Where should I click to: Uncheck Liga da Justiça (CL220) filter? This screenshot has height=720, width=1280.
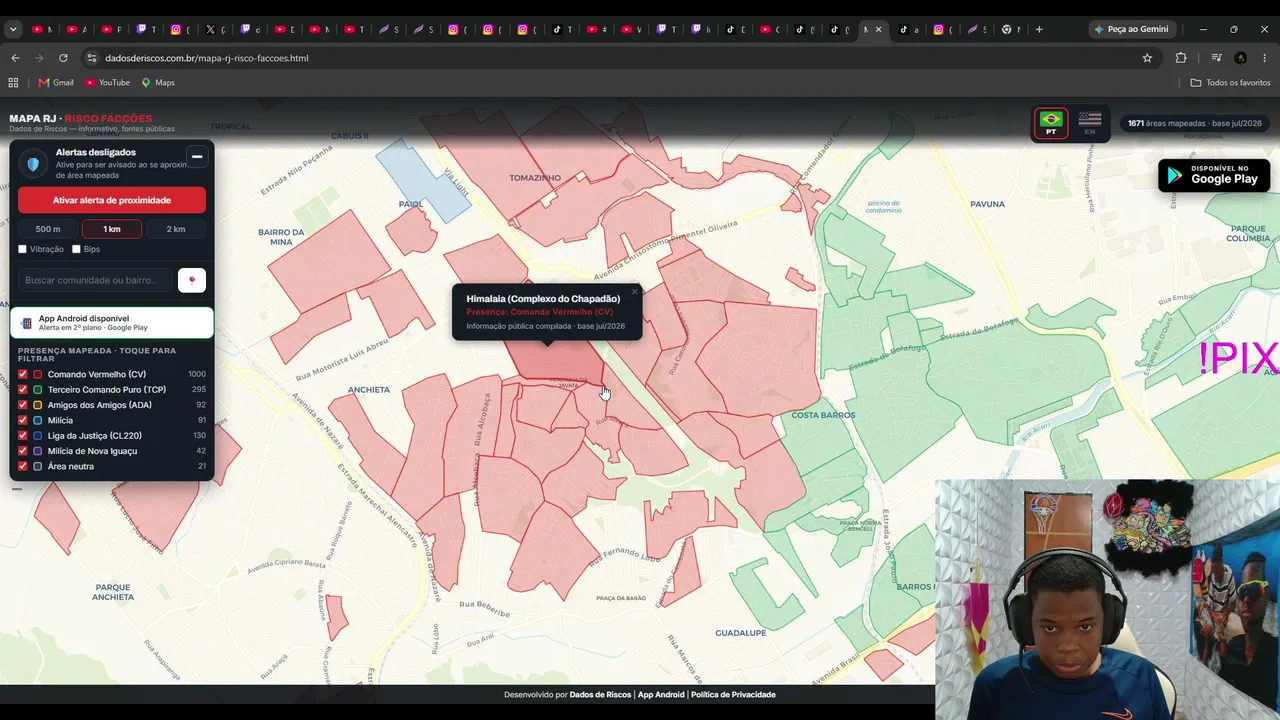click(x=23, y=435)
